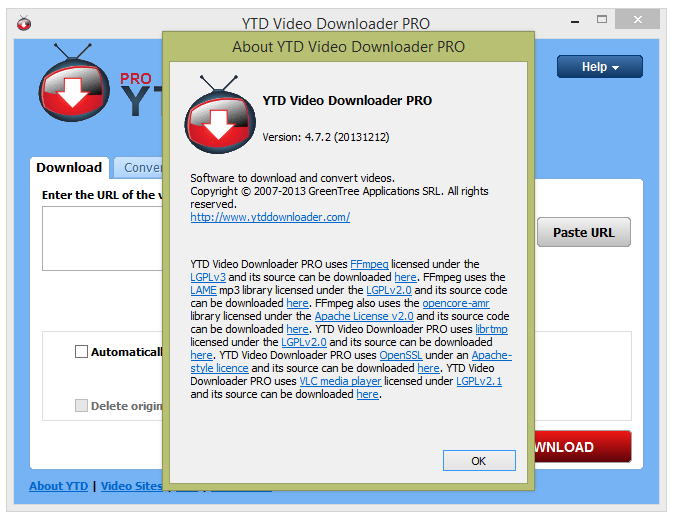Click the large YTD logo in main window
The height and width of the screenshot is (520, 675).
(x=74, y=82)
